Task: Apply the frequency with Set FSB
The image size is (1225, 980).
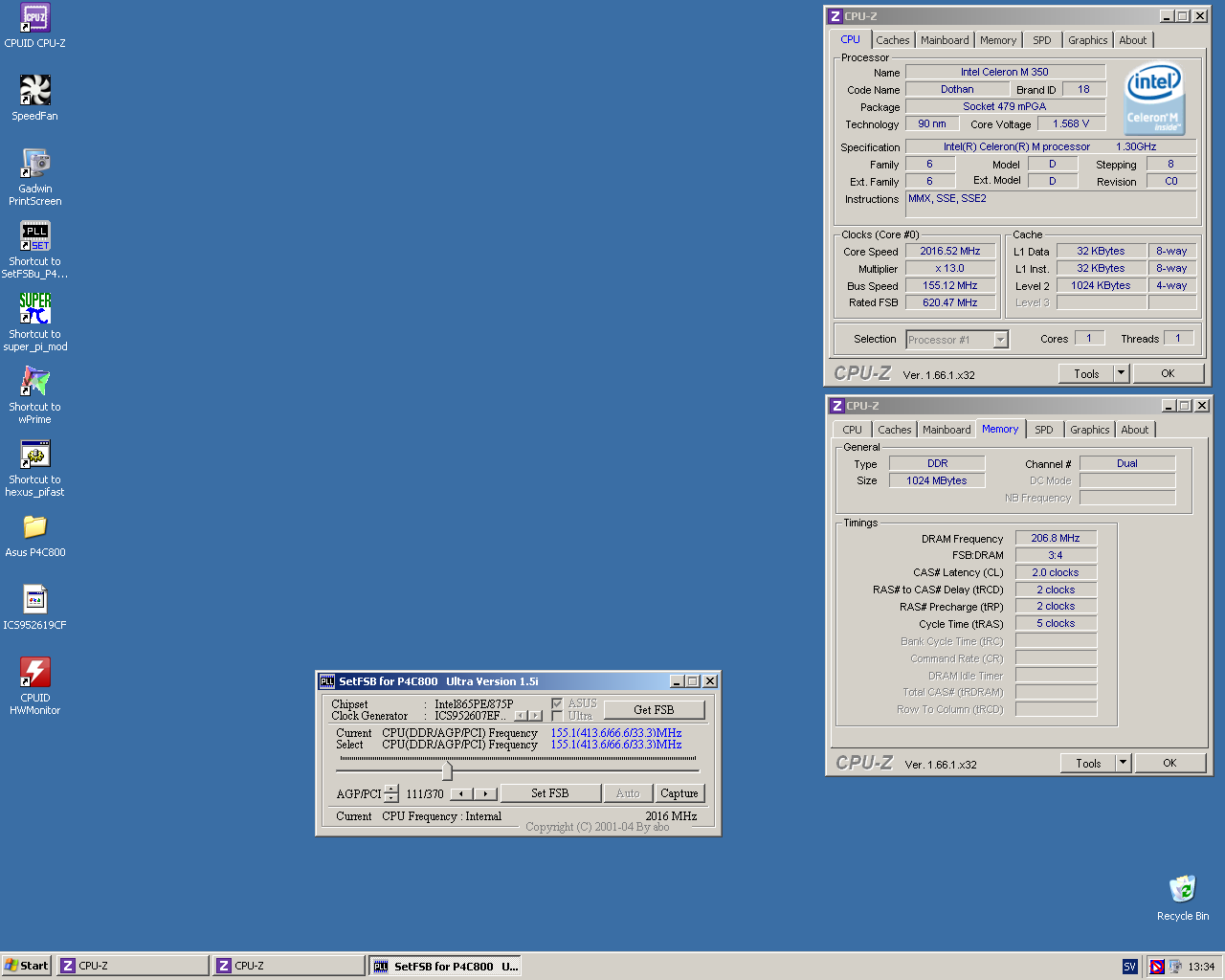Action: click(x=549, y=793)
